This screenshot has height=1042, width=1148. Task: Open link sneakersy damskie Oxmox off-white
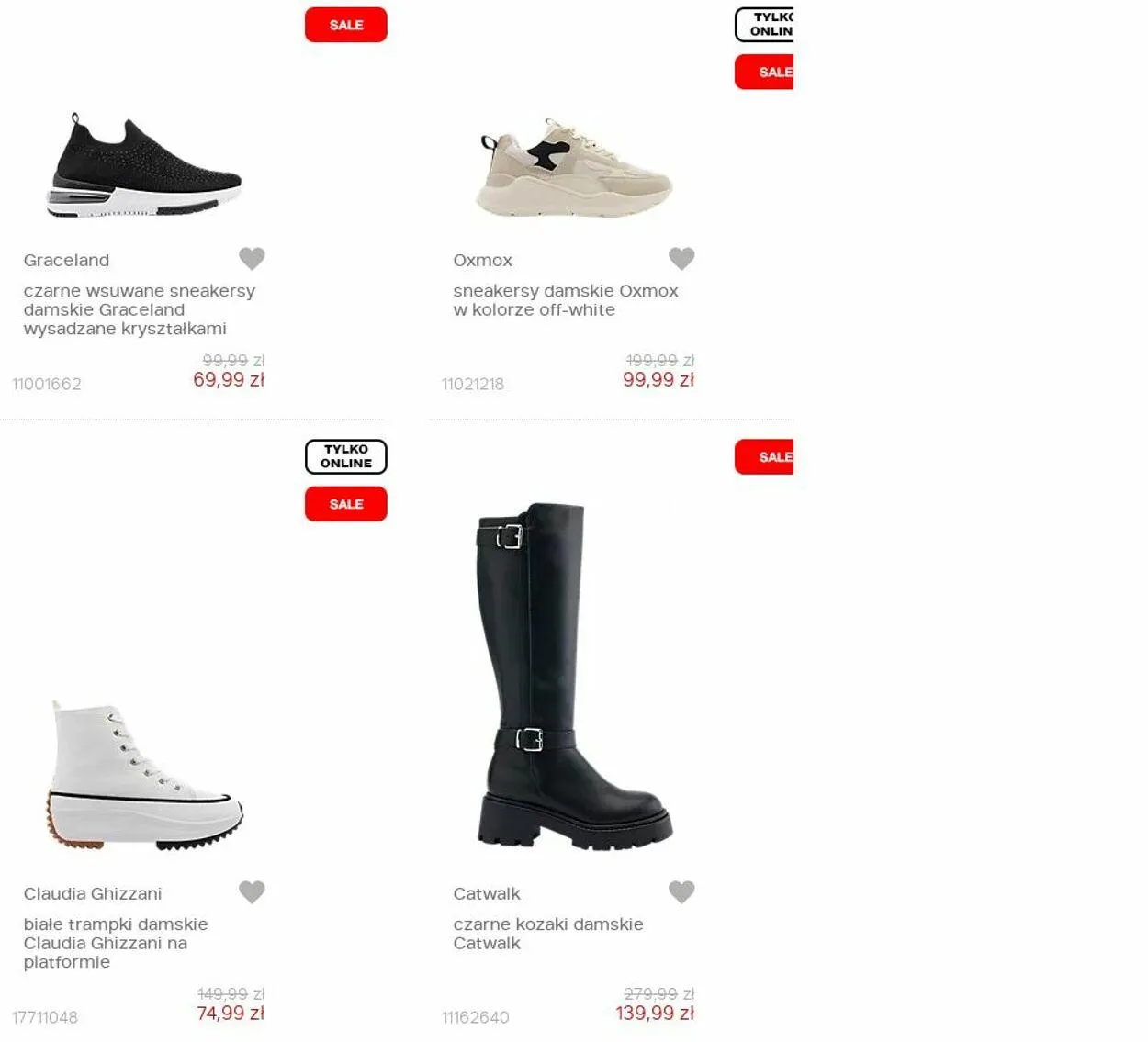566,300
